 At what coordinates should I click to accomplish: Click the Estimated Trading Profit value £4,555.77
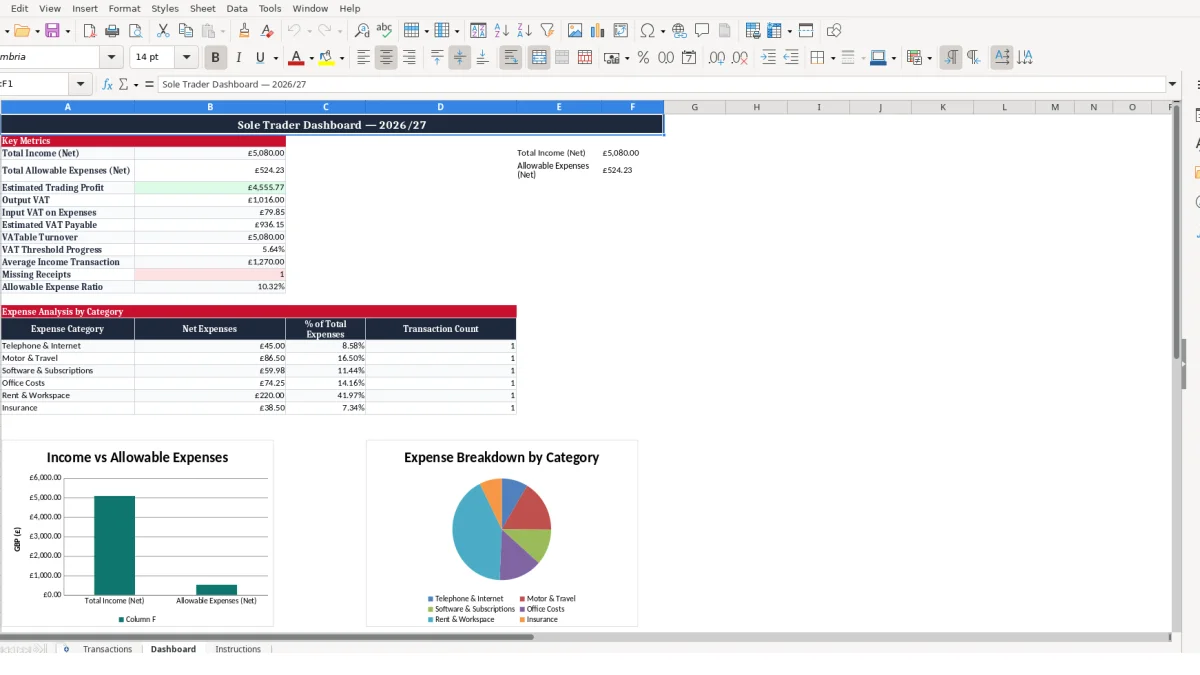pos(210,188)
